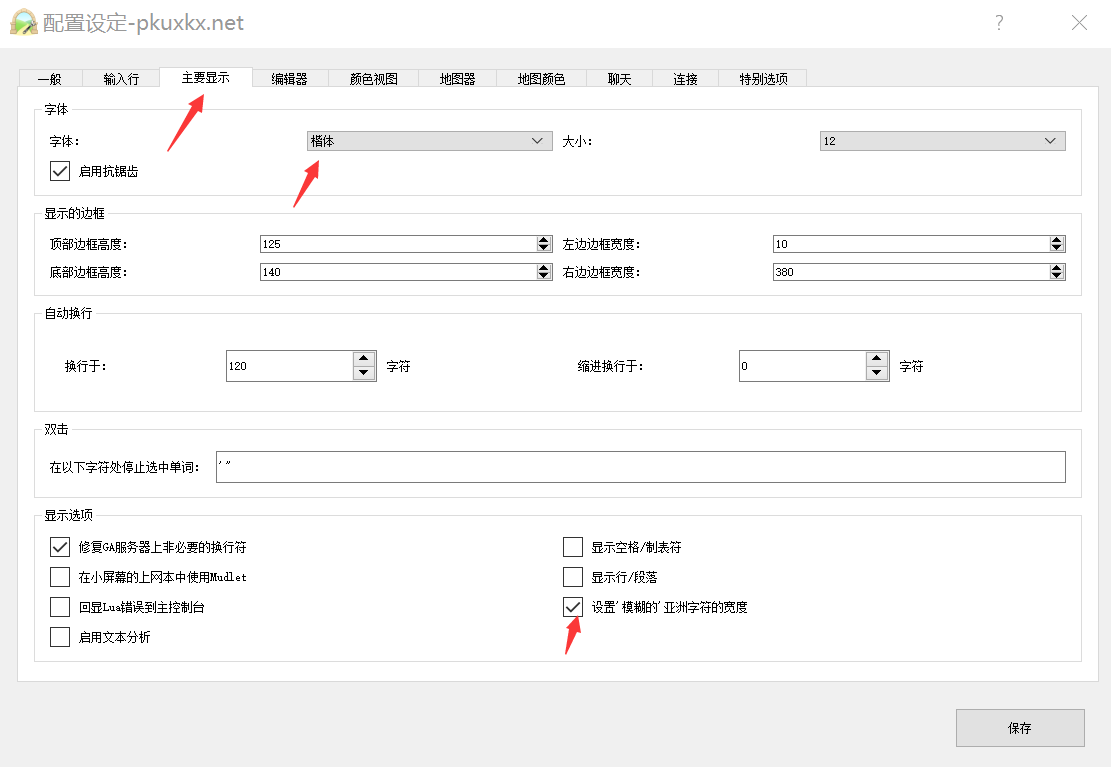Screen dimensions: 1111x767
Task: Uncheck 设置'模糊的'亚洲字符的宽度
Action: click(572, 606)
